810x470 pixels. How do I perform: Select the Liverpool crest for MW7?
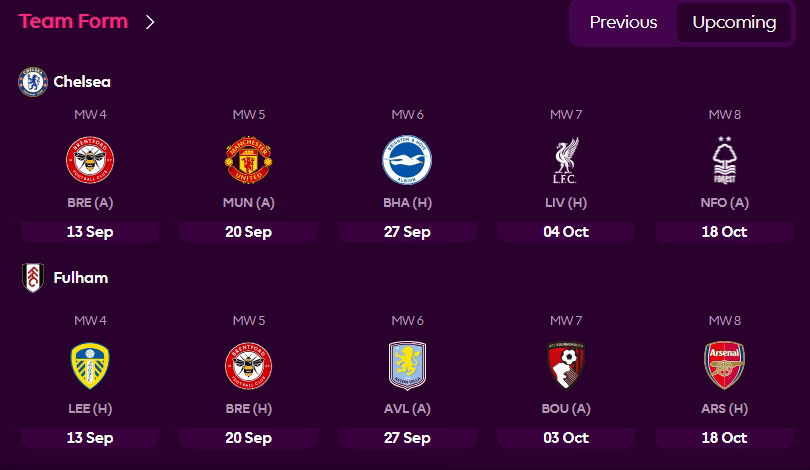[566, 160]
